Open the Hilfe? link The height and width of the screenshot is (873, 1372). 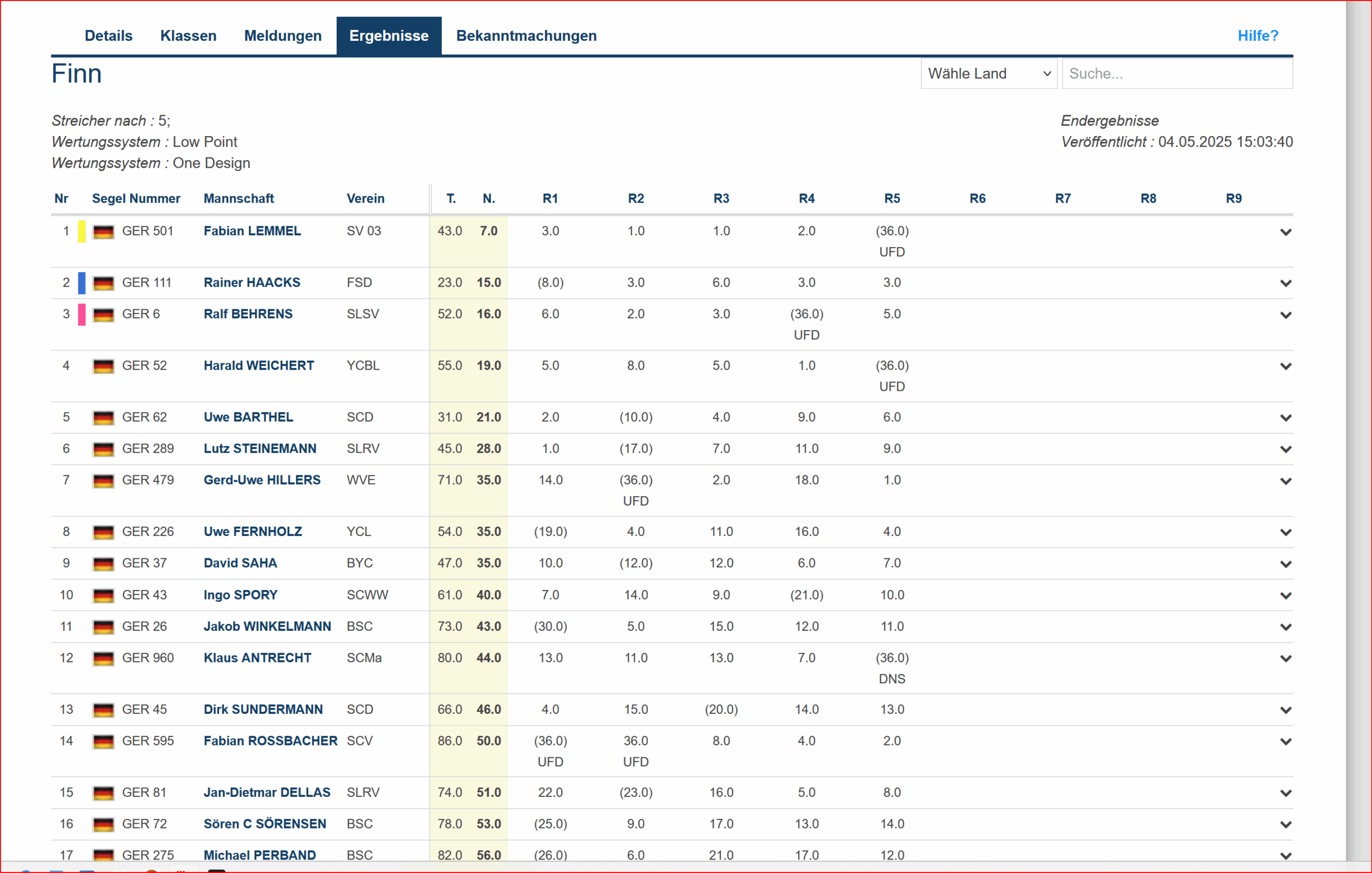coord(1257,36)
